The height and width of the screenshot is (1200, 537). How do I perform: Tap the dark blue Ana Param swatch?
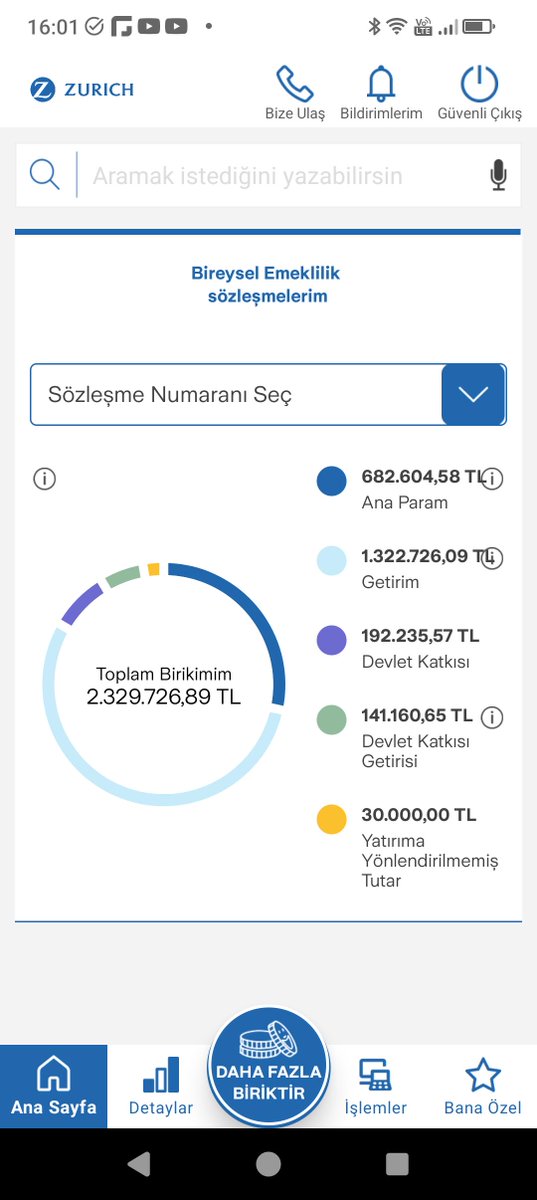click(x=331, y=481)
